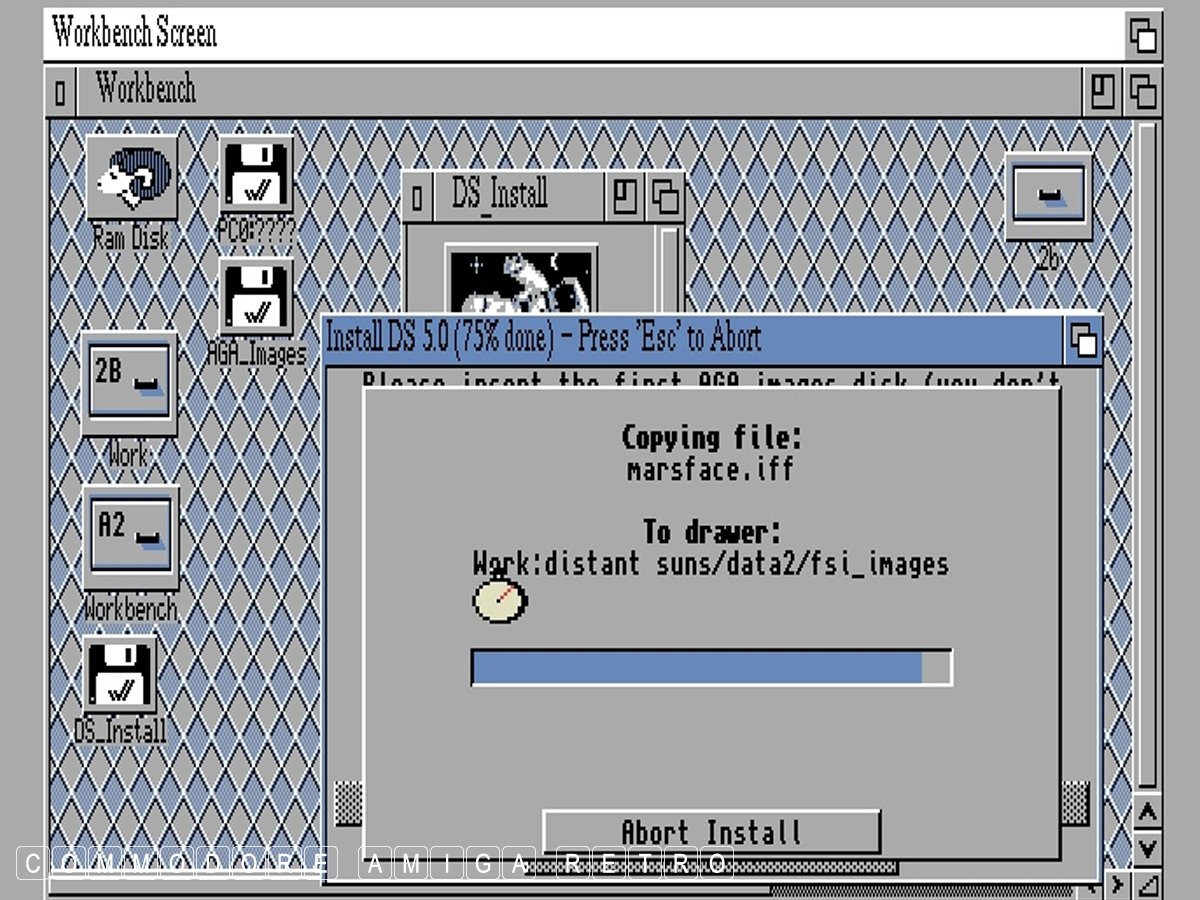Click the DS_Install window zoom gadget
The width and height of the screenshot is (1200, 900).
pos(626,196)
